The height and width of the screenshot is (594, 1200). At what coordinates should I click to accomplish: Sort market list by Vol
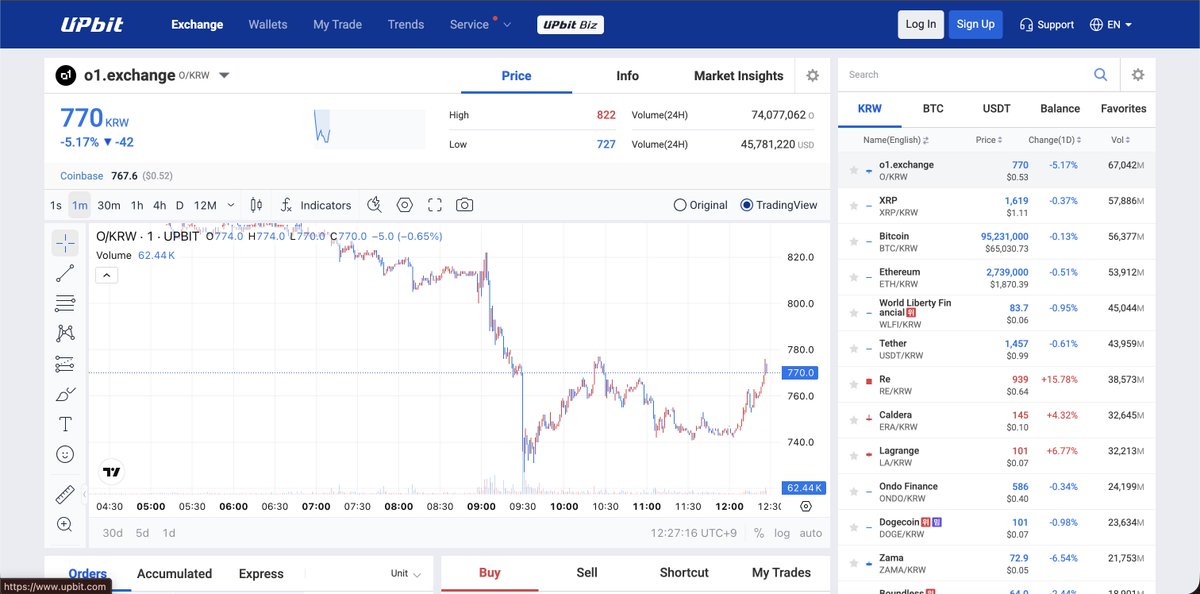point(1123,140)
